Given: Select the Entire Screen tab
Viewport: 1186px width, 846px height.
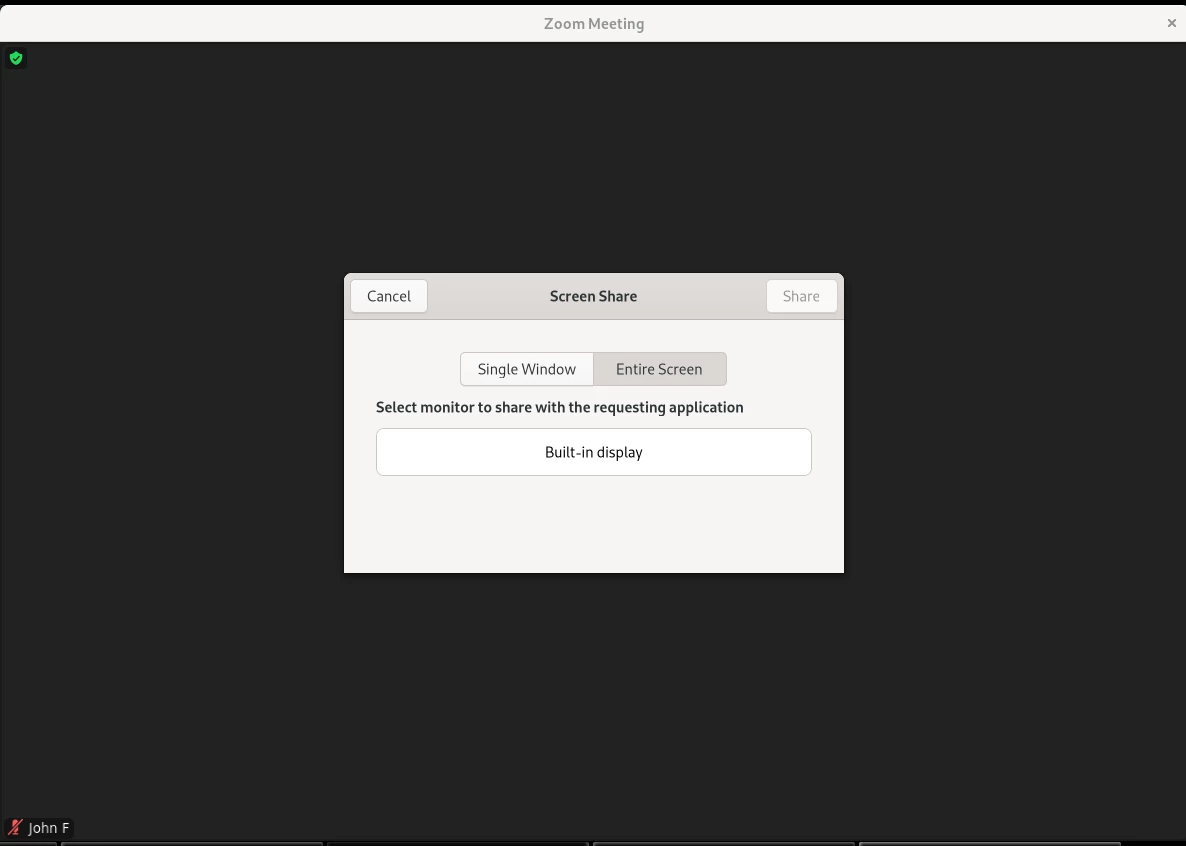Looking at the screenshot, I should (x=659, y=369).
